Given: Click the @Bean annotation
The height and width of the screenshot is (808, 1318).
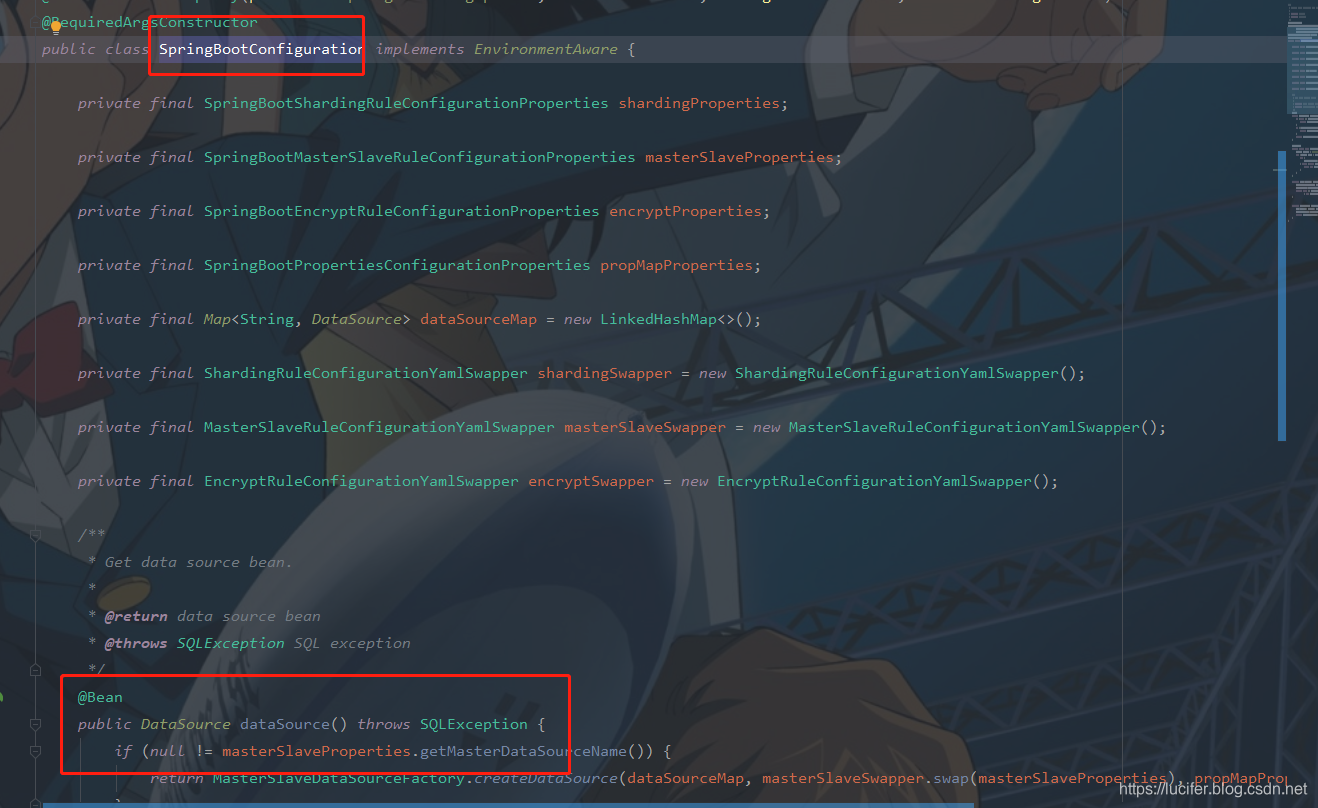Looking at the screenshot, I should 100,697.
